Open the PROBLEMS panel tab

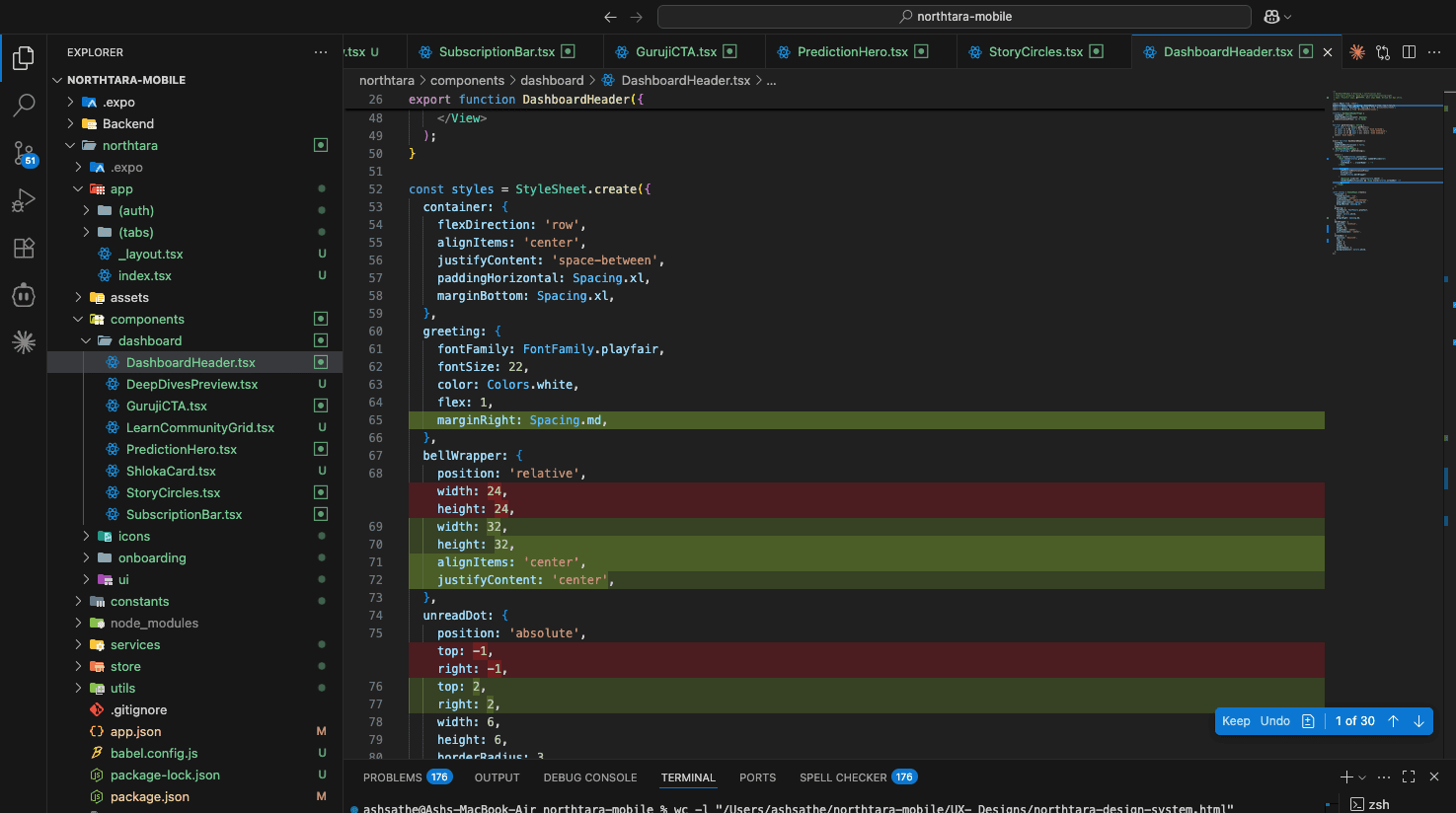click(408, 777)
